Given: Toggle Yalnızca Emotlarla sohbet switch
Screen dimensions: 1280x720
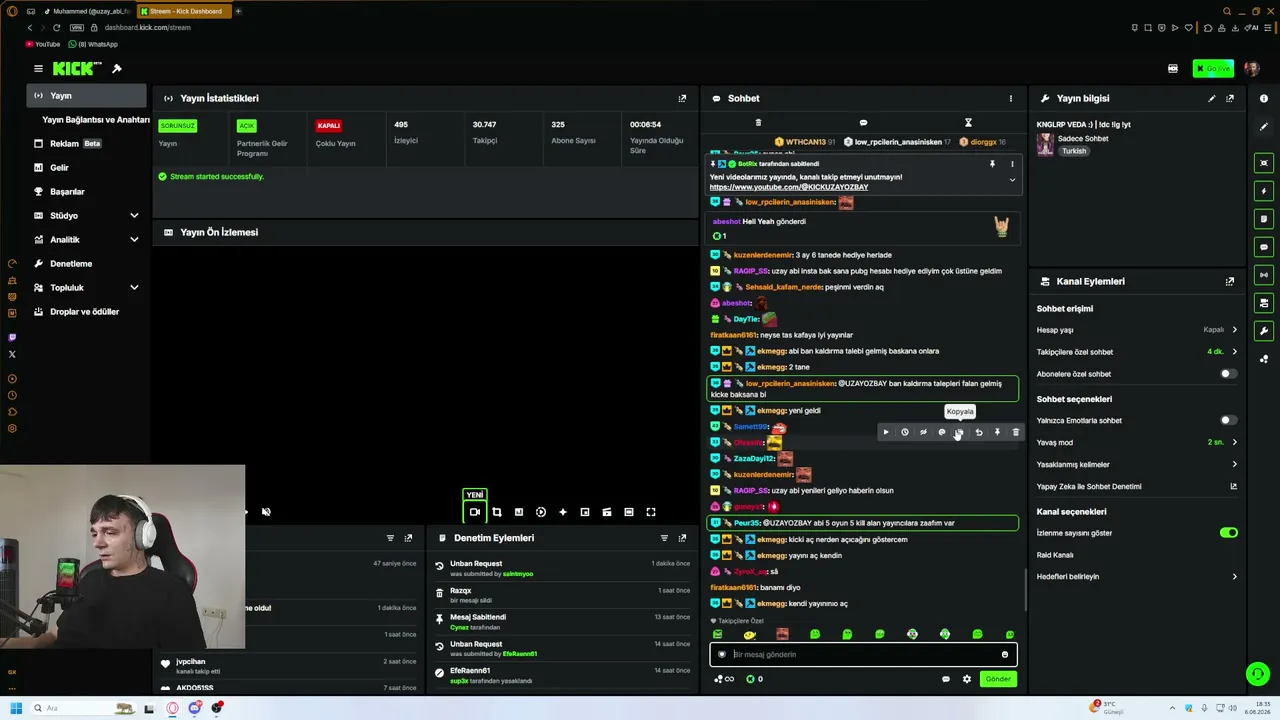Looking at the screenshot, I should click(x=1229, y=421).
